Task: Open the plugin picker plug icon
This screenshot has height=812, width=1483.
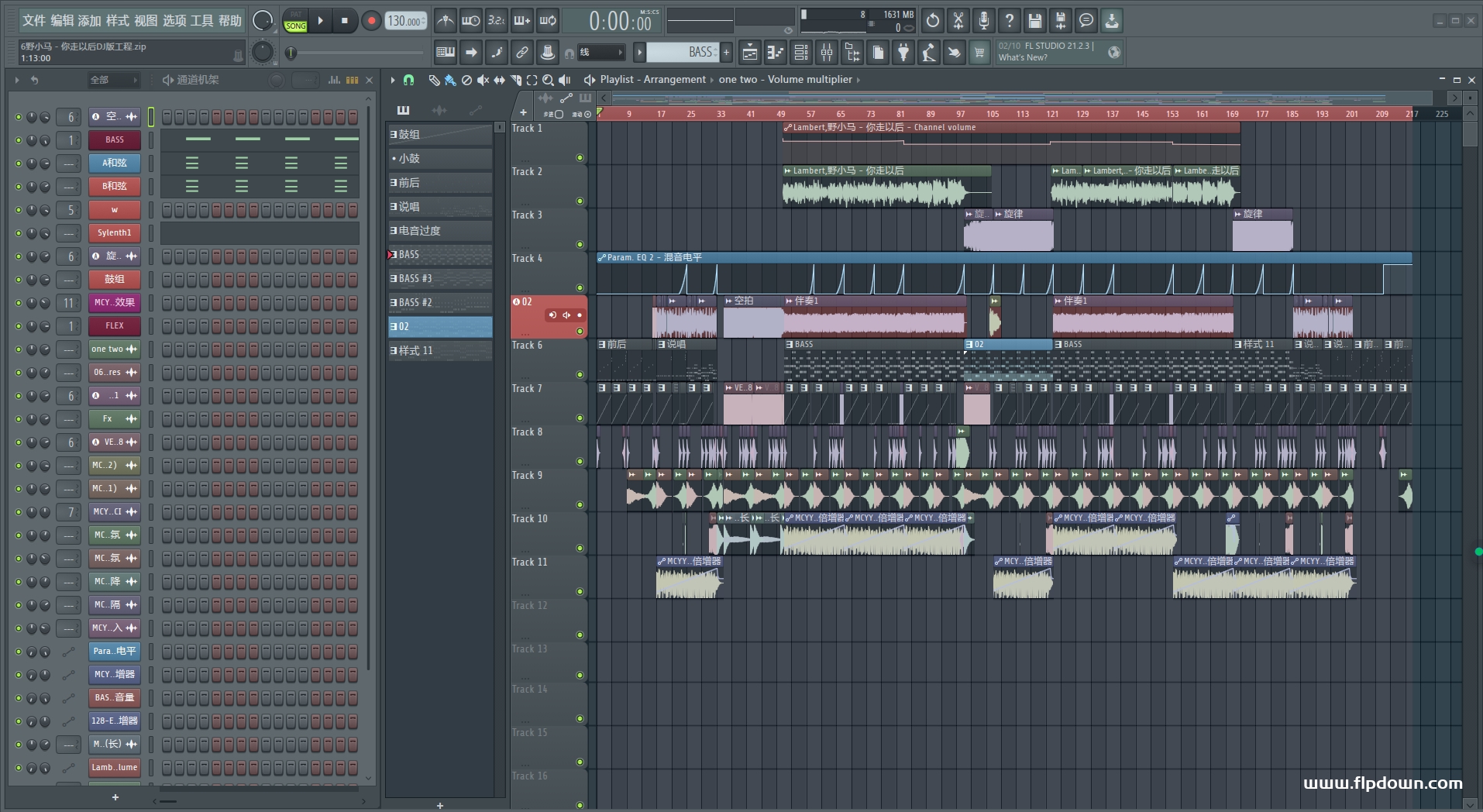Action: click(x=903, y=53)
